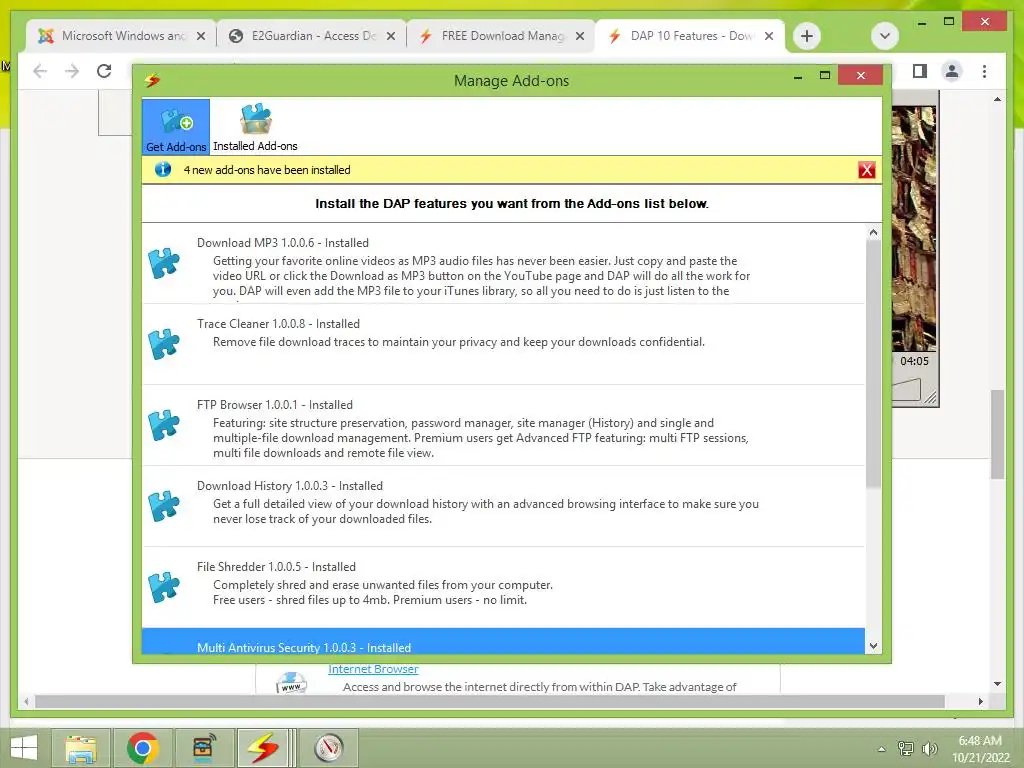
Task: Open File Explorer from taskbar
Action: coord(80,748)
